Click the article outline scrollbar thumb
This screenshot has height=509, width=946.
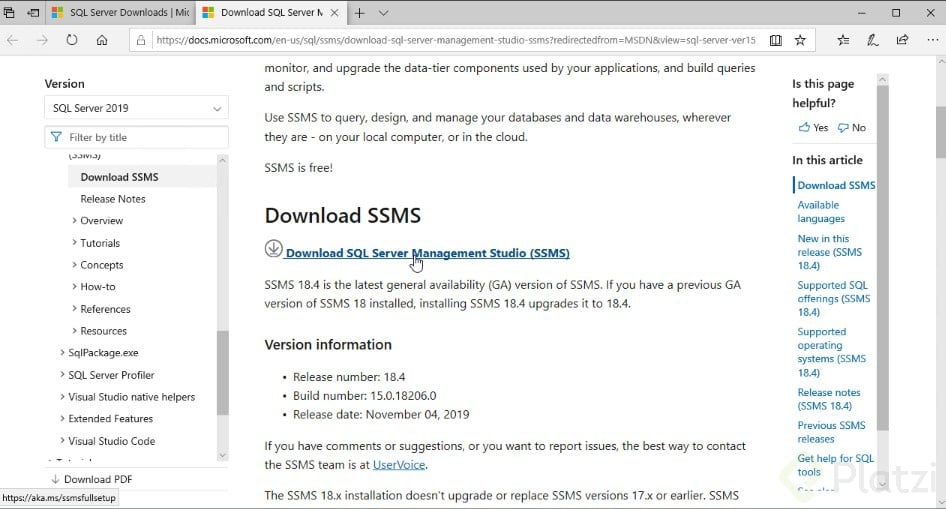click(x=883, y=258)
